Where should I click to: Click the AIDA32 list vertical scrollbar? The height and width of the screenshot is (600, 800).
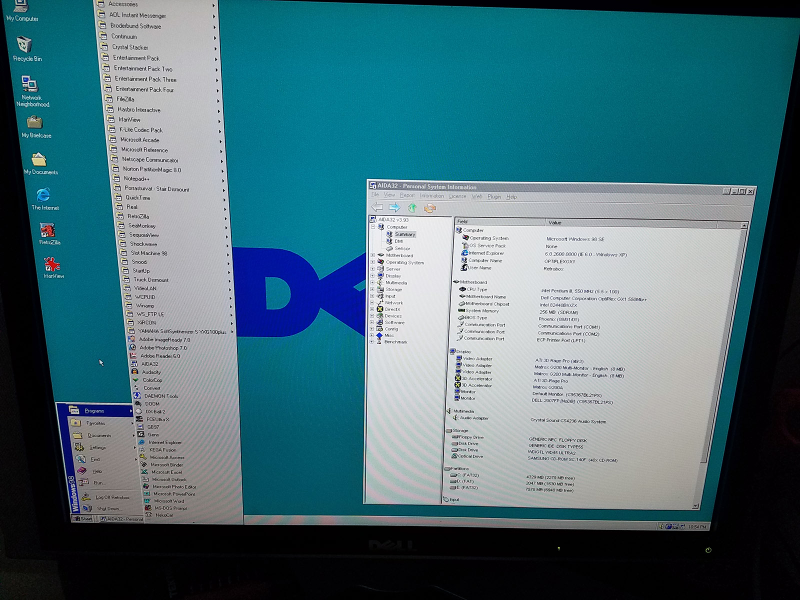(x=718, y=365)
